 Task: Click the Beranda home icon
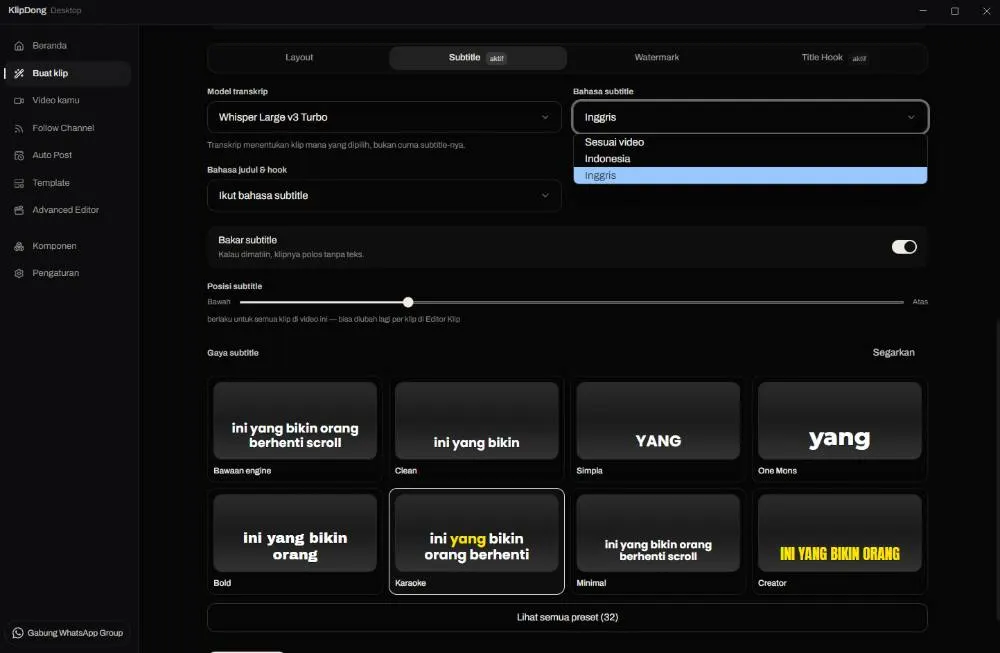pos(19,46)
